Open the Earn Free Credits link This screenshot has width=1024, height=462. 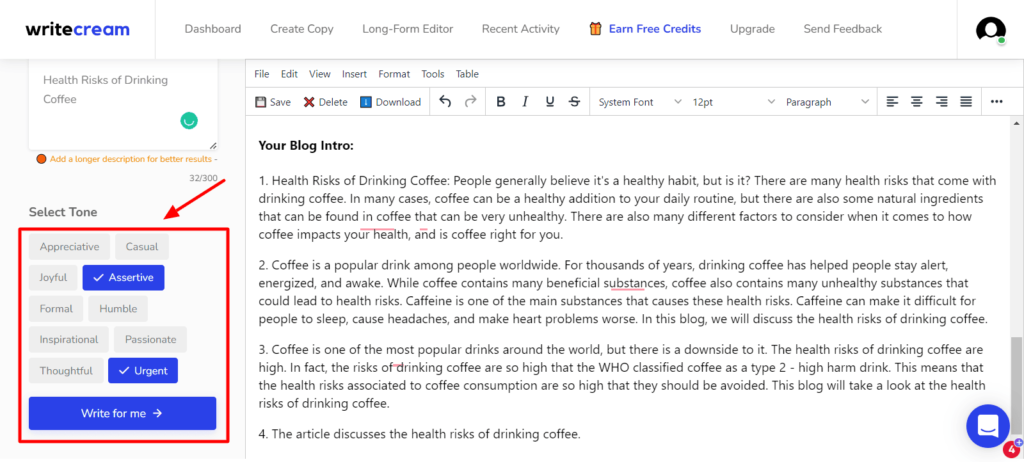pos(645,29)
